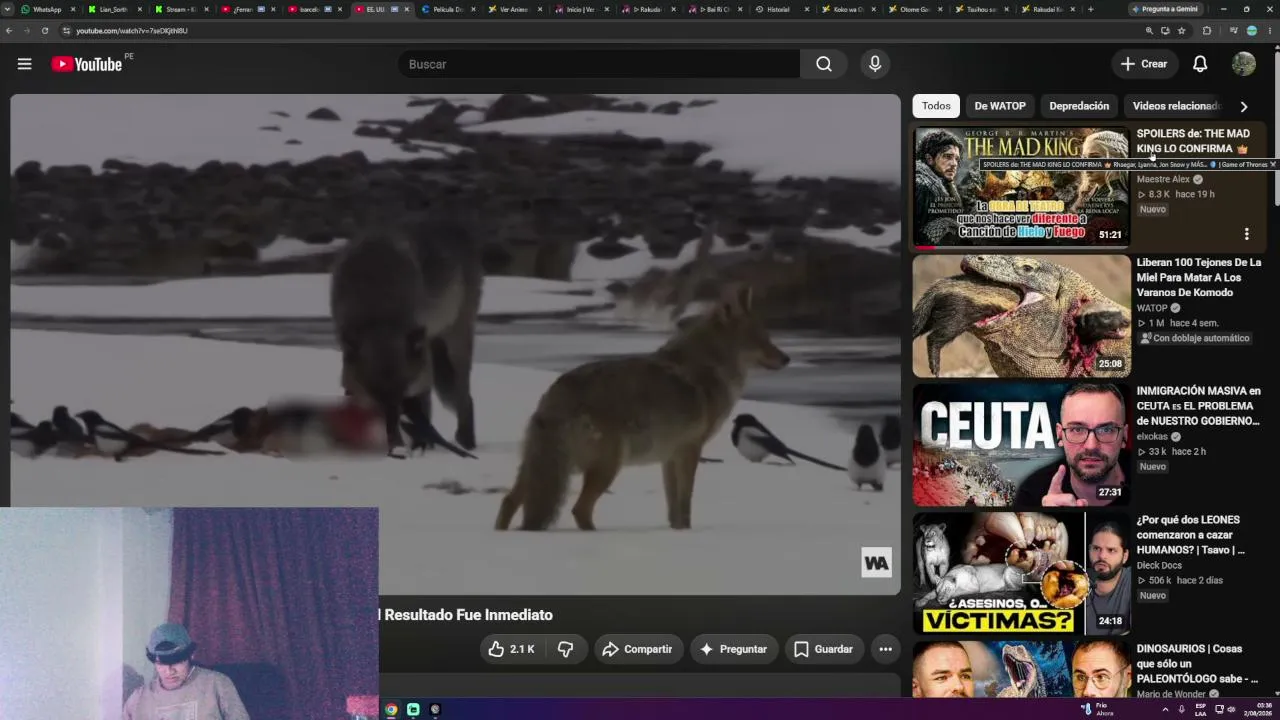
Task: Open Chrome extensions puzzle icon
Action: click(x=1206, y=31)
